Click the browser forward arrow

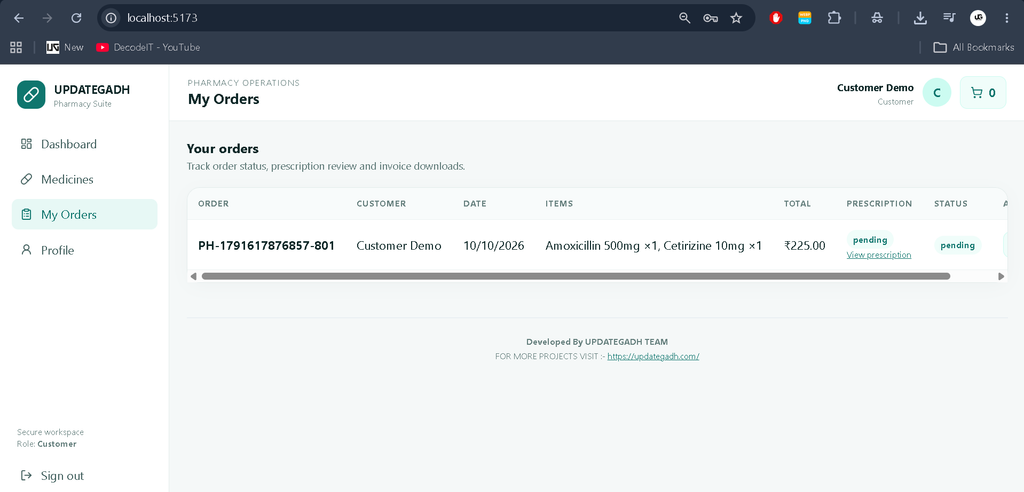point(47,18)
